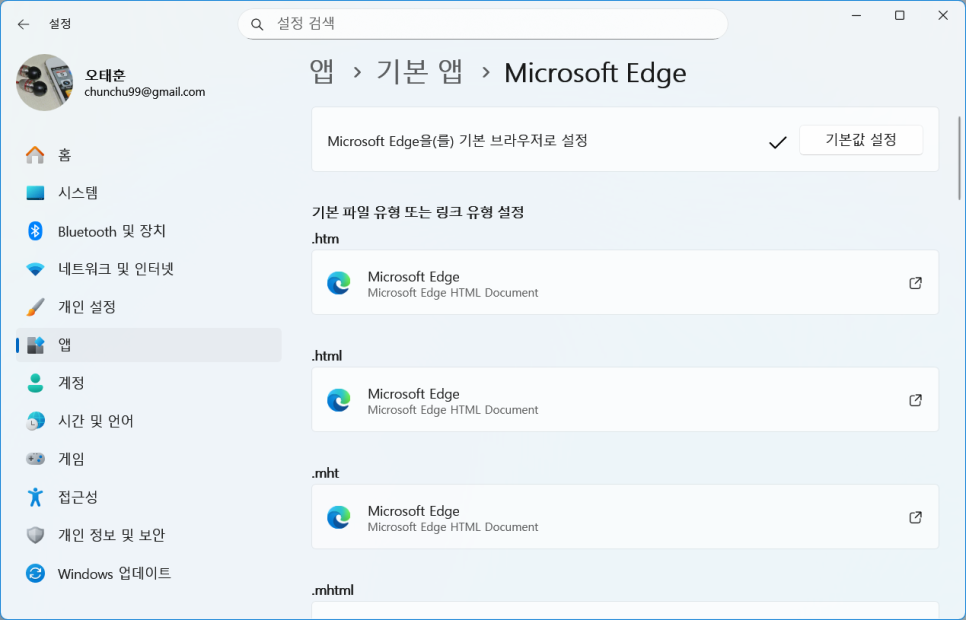Image resolution: width=966 pixels, height=620 pixels.
Task: Open the app chooser icon for .html
Action: 915,400
